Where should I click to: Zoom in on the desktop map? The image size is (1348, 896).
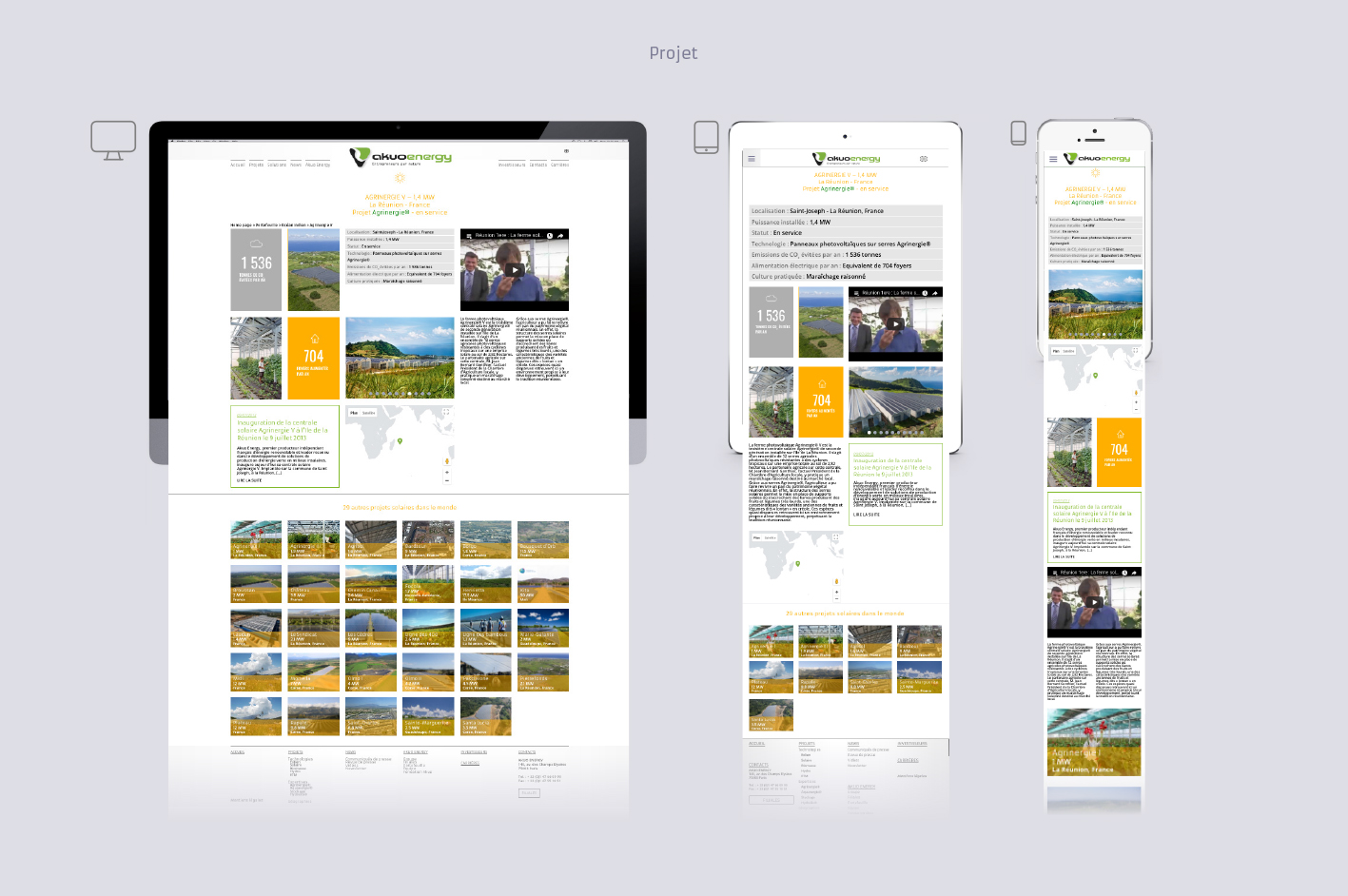click(x=446, y=472)
